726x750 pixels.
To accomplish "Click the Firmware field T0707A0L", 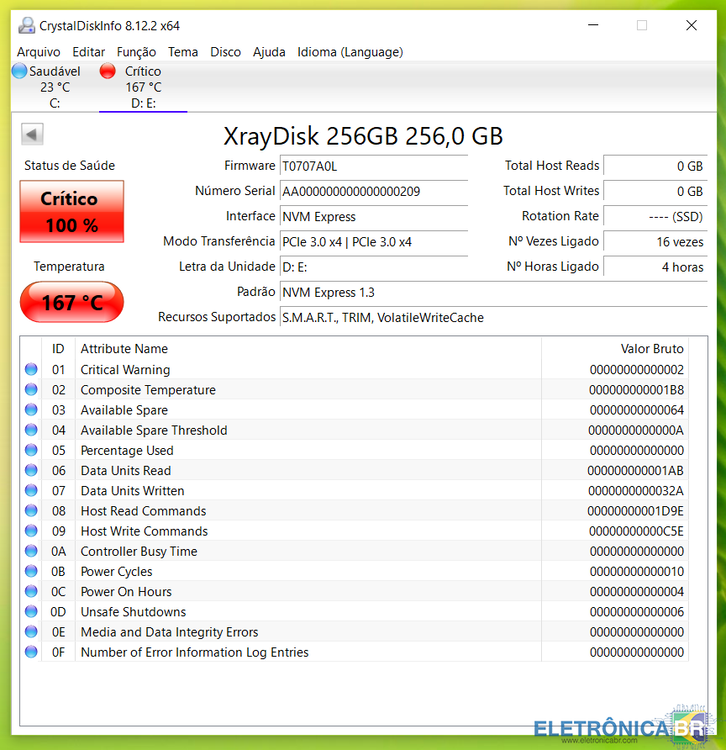I will pos(373,166).
